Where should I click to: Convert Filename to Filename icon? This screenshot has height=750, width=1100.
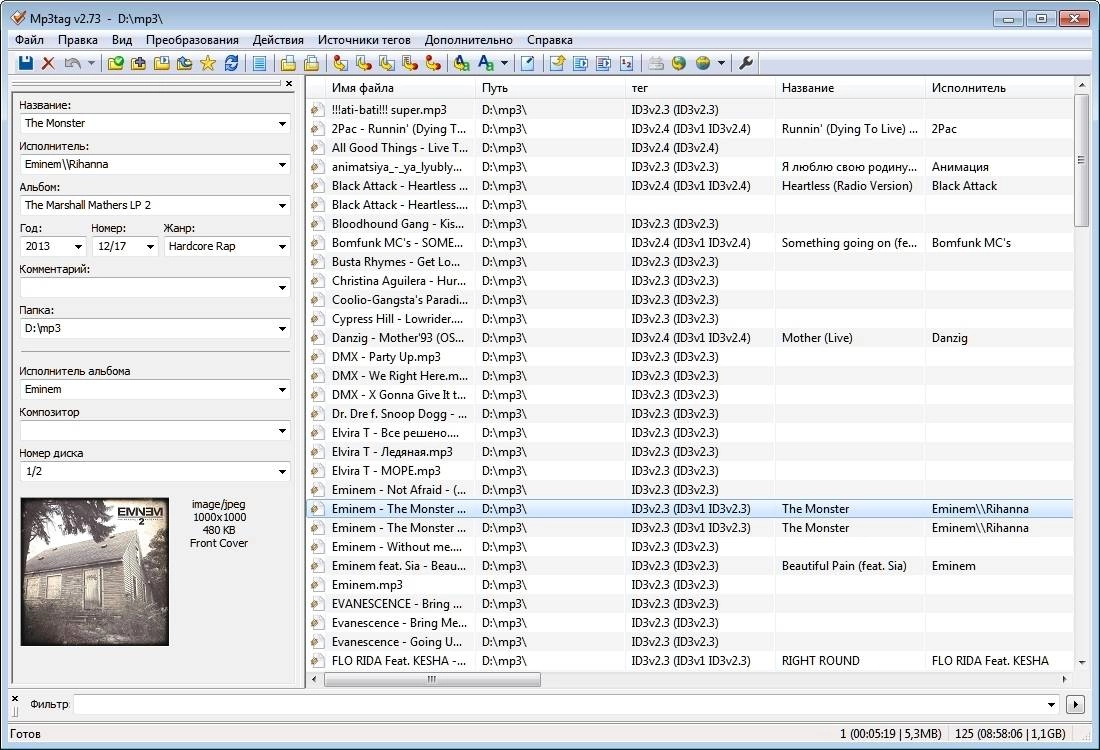pos(387,63)
